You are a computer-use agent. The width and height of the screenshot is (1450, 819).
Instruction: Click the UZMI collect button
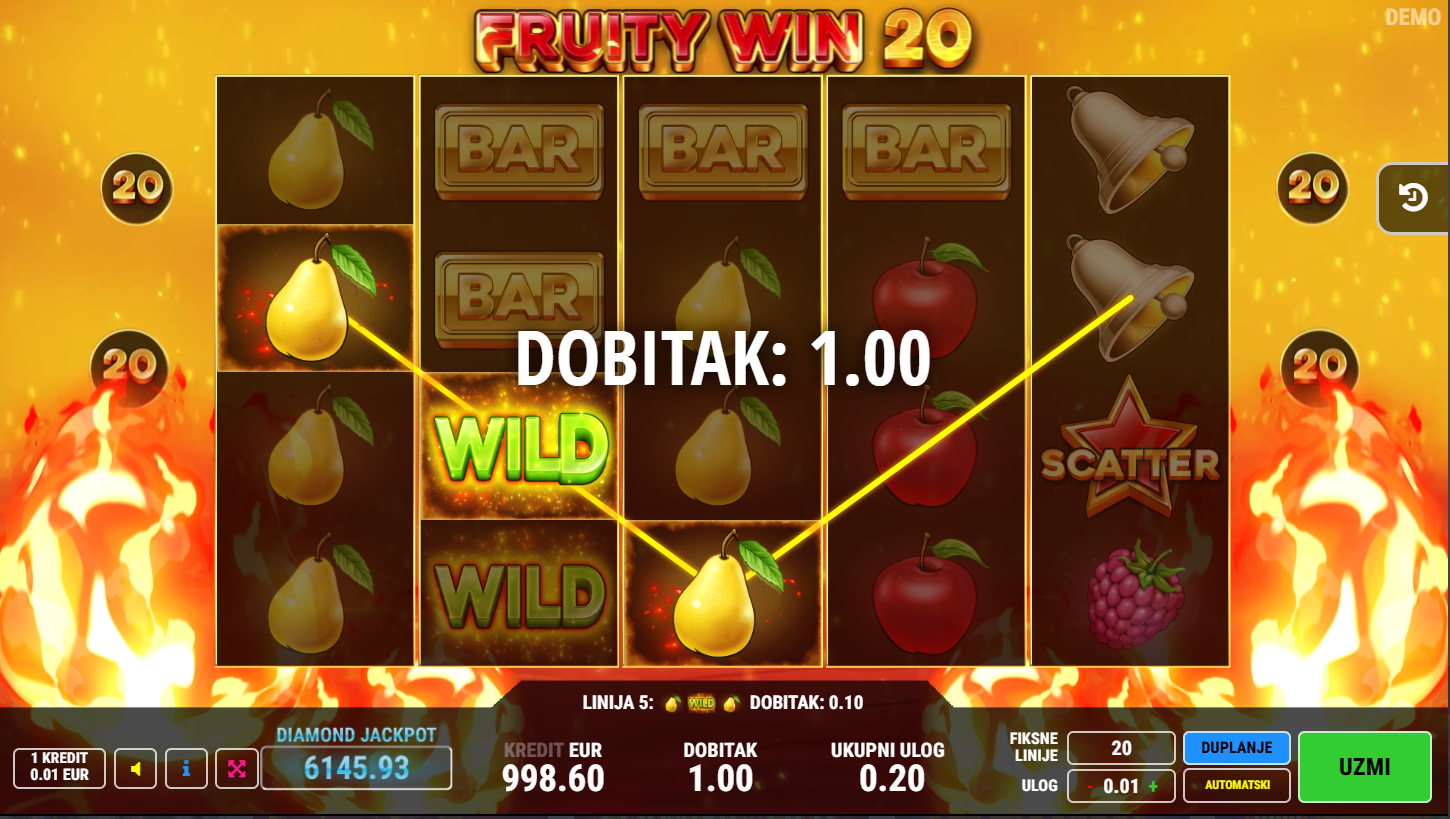(1365, 767)
